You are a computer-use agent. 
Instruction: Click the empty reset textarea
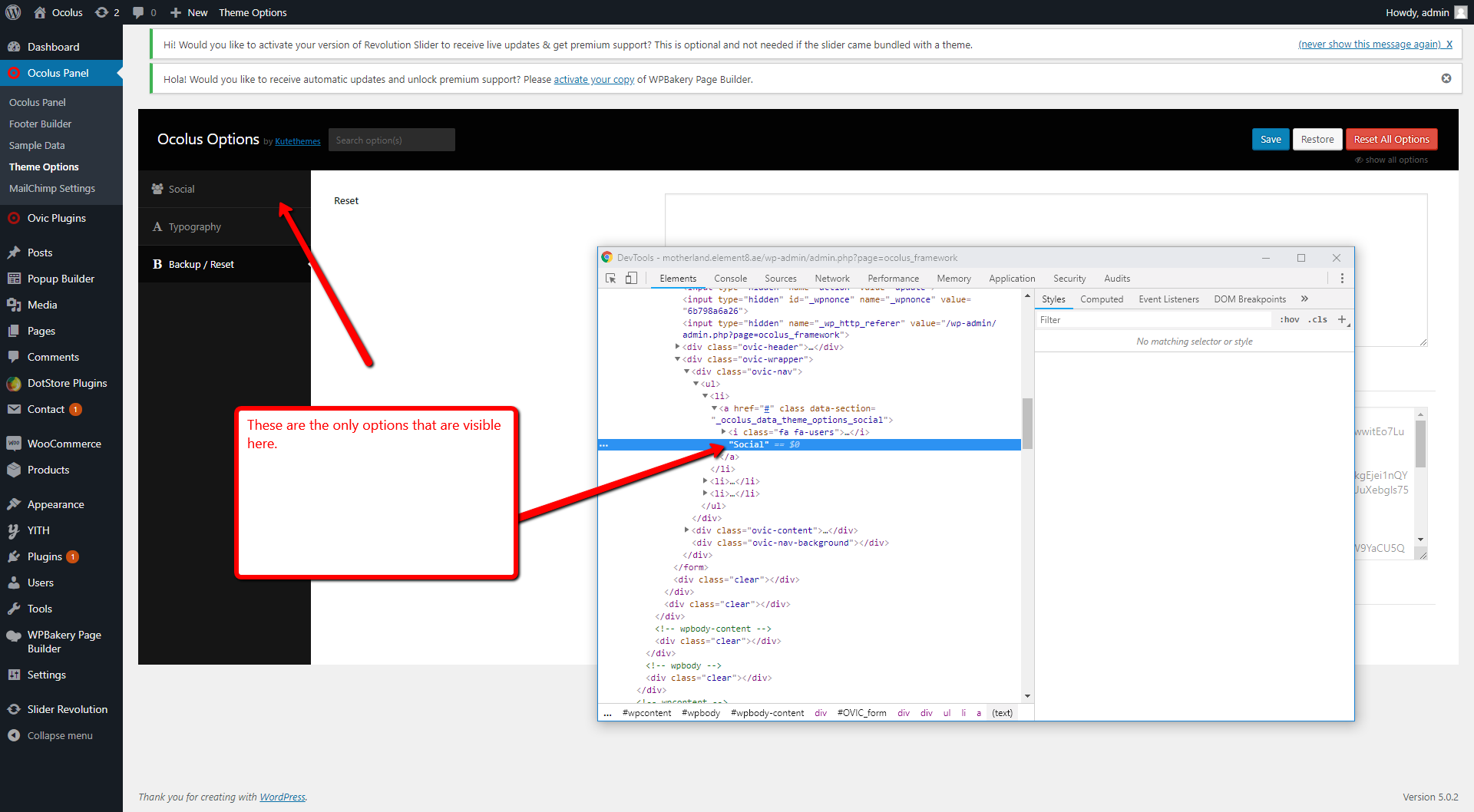[x=1046, y=270]
